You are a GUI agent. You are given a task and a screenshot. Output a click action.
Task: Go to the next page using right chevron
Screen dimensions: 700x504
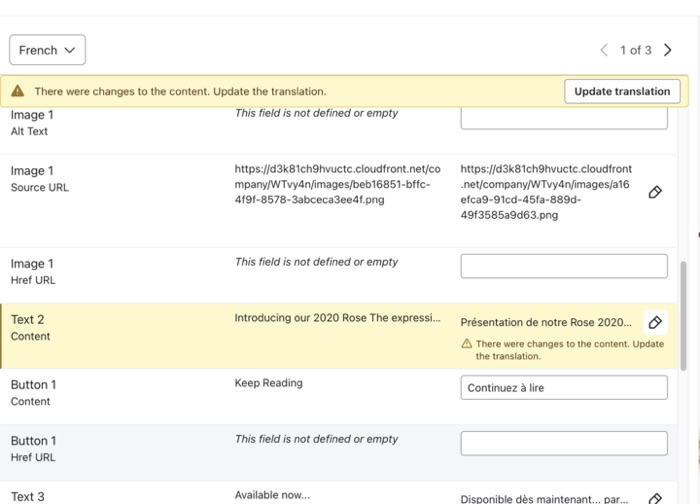[668, 50]
